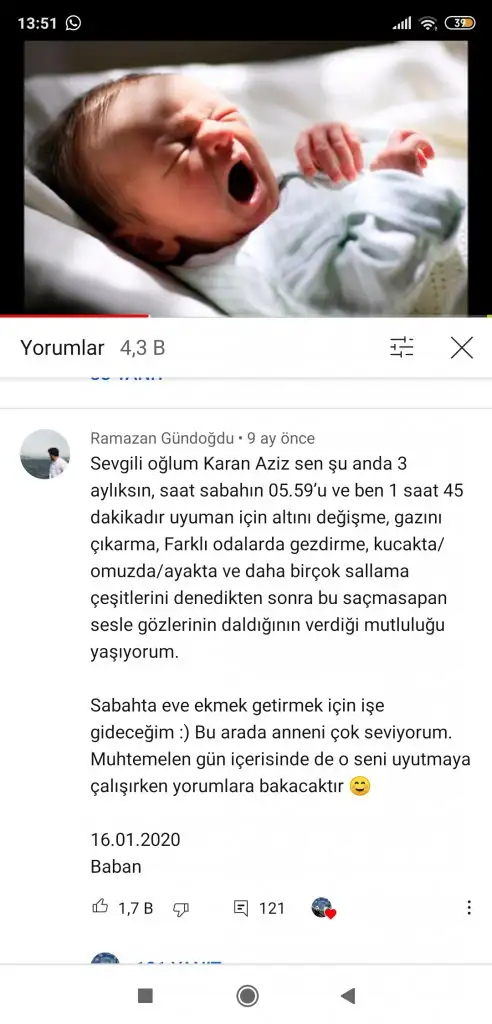This screenshot has height=1024, width=492.
Task: Tap the Android back navigation button
Action: [x=348, y=996]
